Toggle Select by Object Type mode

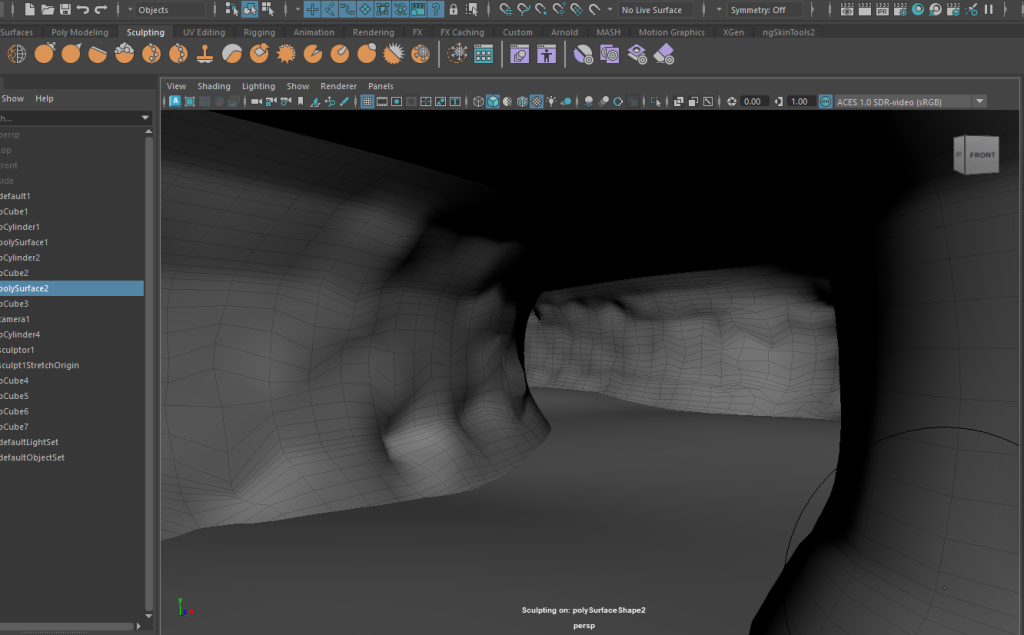pos(250,9)
